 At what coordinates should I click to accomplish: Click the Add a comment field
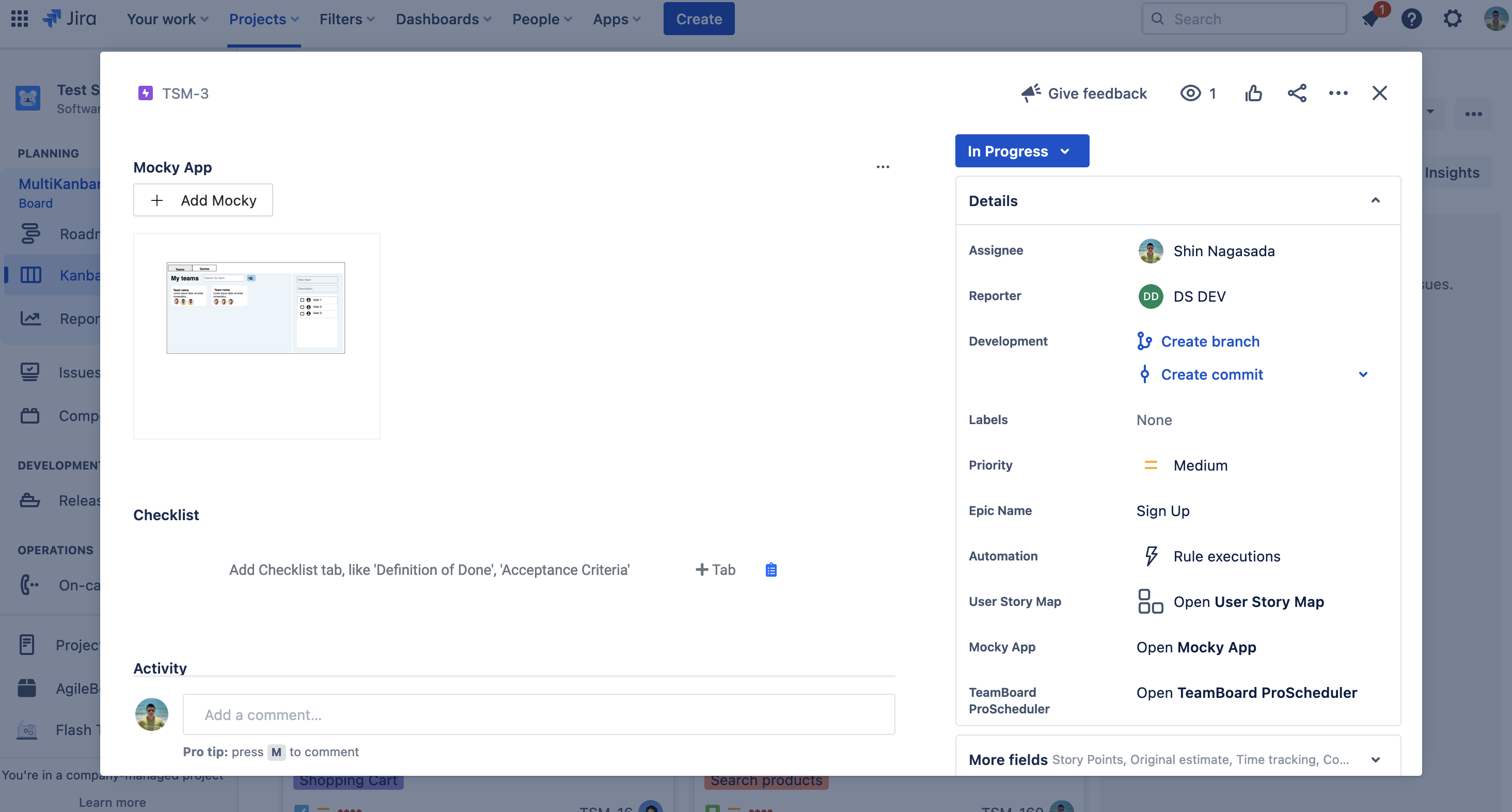pyautogui.click(x=538, y=714)
